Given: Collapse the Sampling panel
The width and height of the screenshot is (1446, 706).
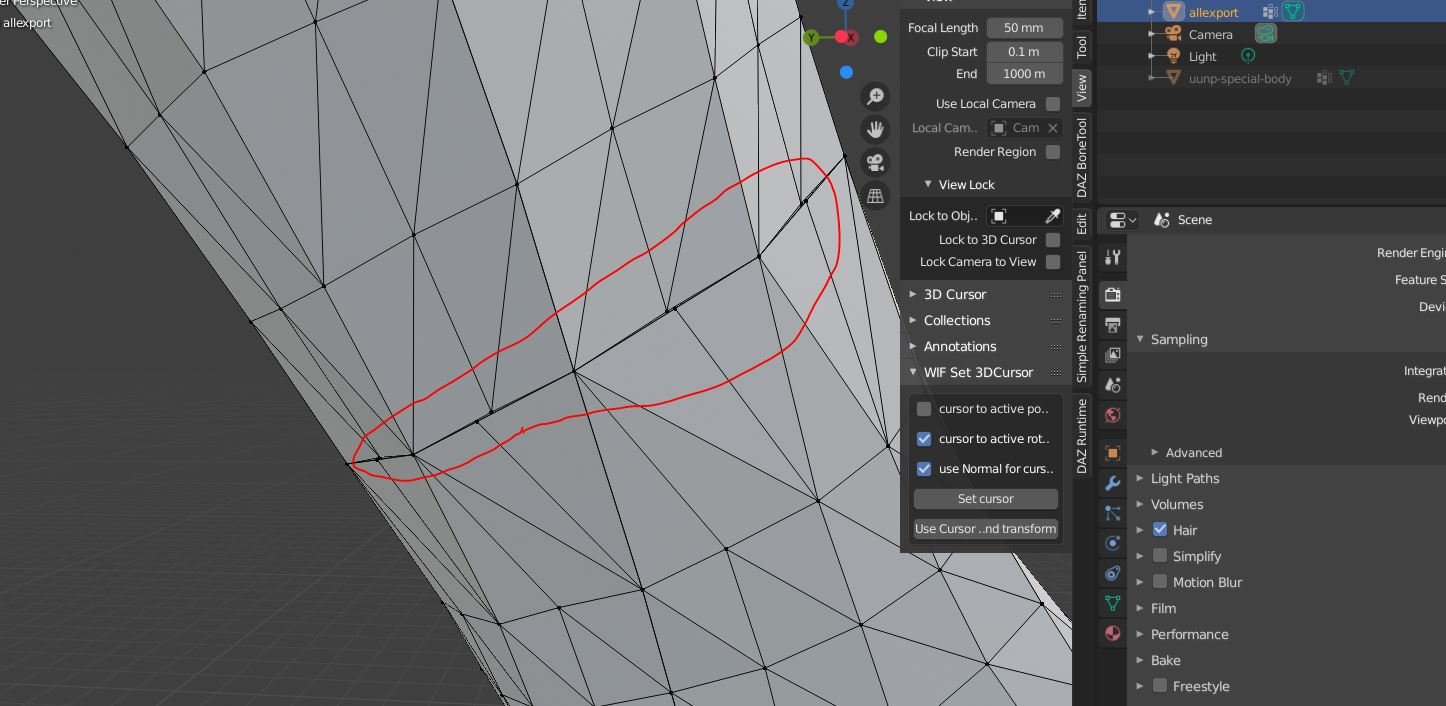Looking at the screenshot, I should pyautogui.click(x=1140, y=339).
